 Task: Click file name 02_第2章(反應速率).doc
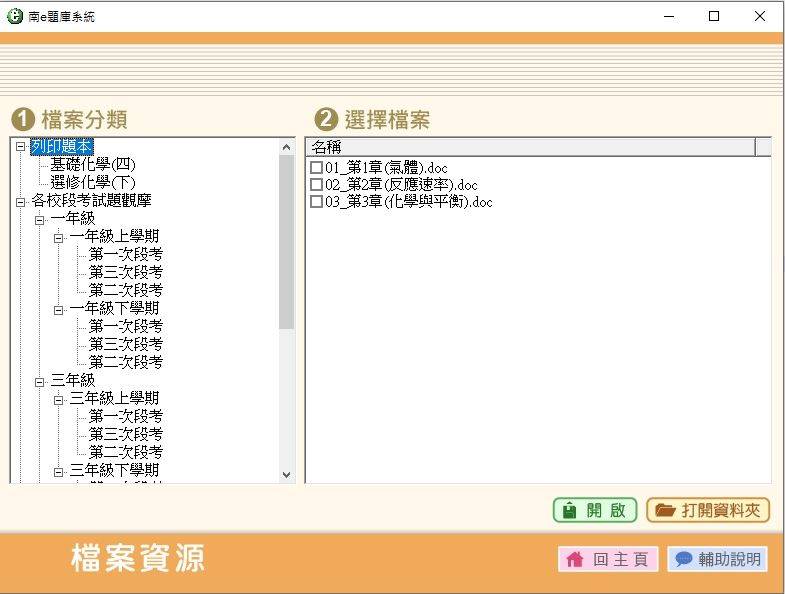click(401, 185)
